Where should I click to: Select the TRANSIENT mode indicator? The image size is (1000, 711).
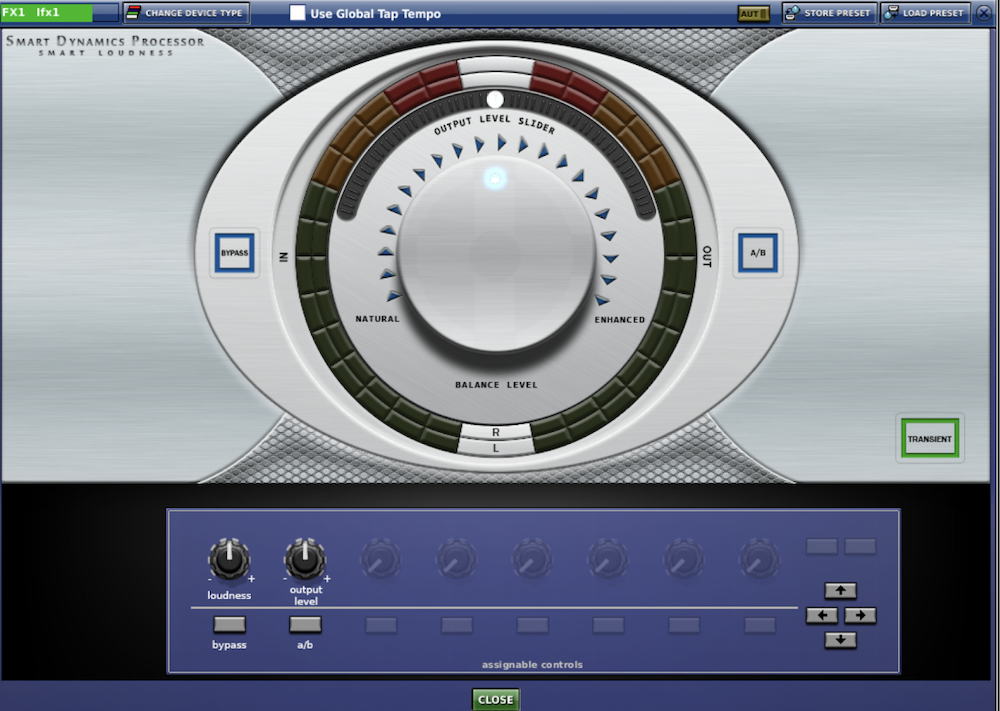(929, 438)
